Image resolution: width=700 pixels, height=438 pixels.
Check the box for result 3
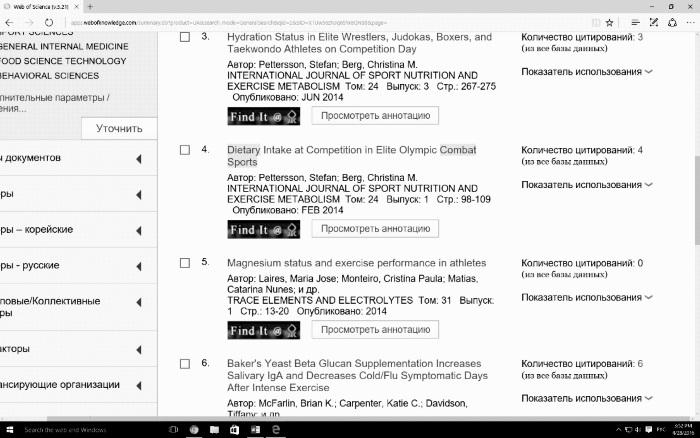(185, 37)
